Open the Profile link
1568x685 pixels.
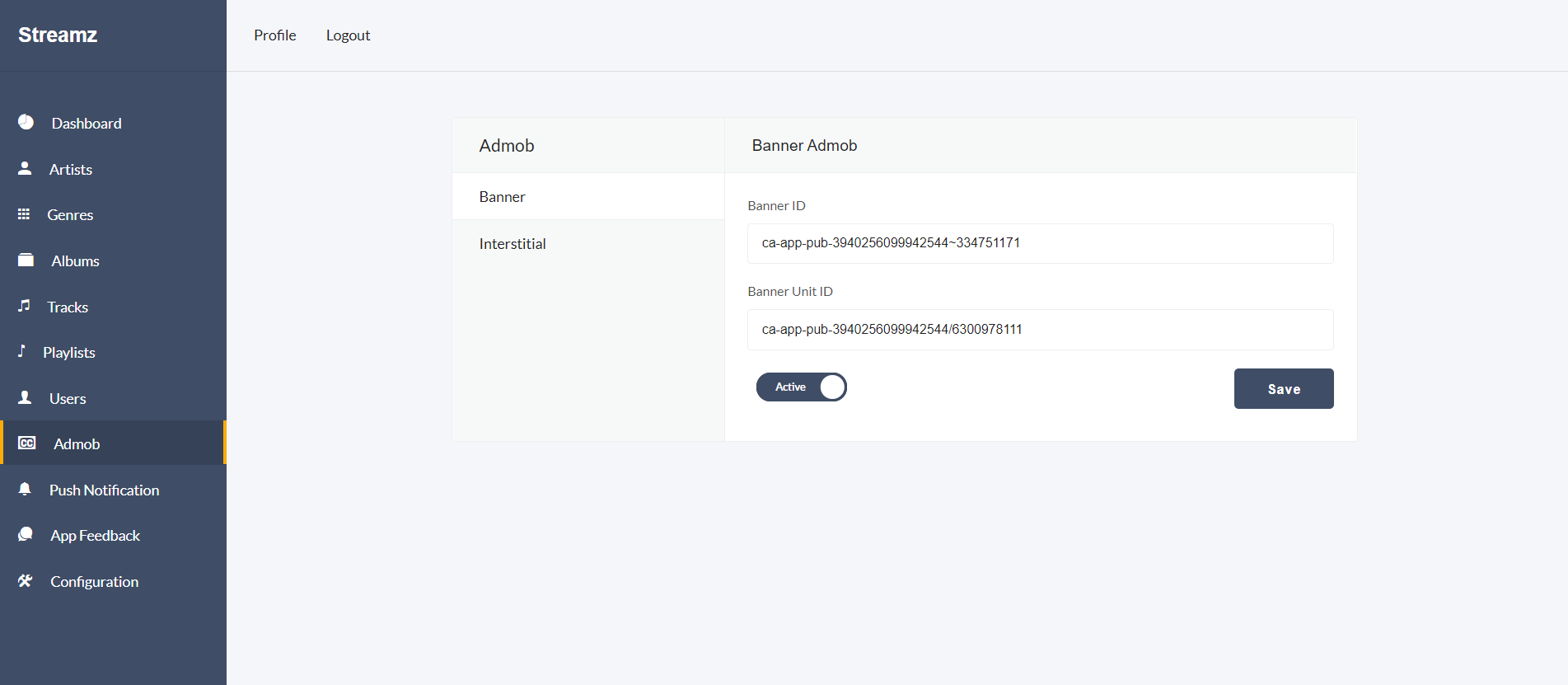point(274,35)
